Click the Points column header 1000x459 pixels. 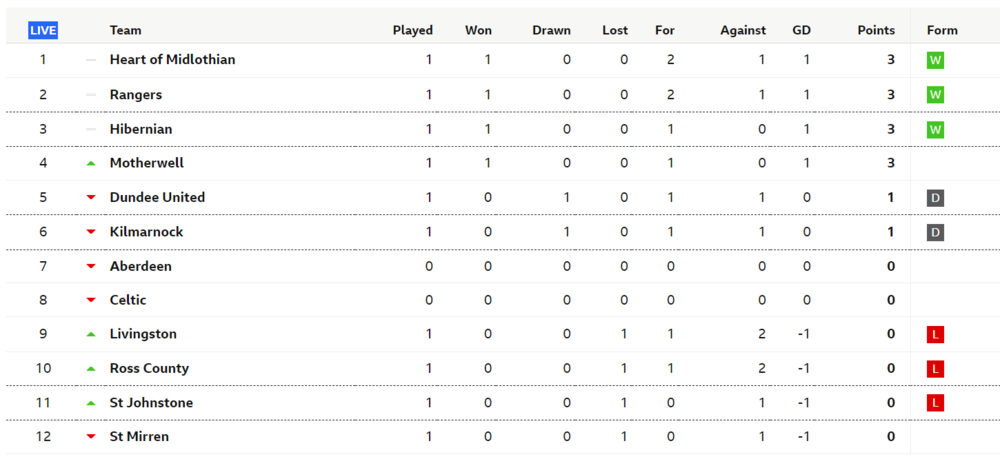[x=876, y=30]
